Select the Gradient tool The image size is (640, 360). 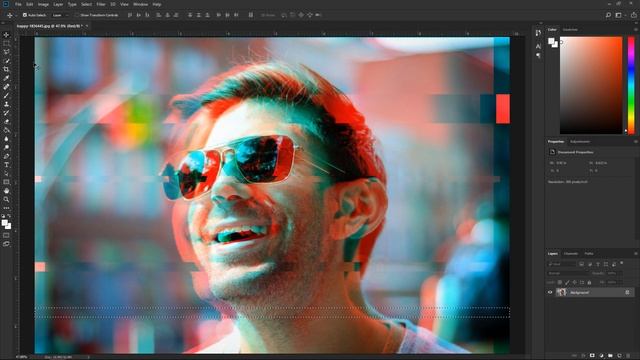(6, 130)
